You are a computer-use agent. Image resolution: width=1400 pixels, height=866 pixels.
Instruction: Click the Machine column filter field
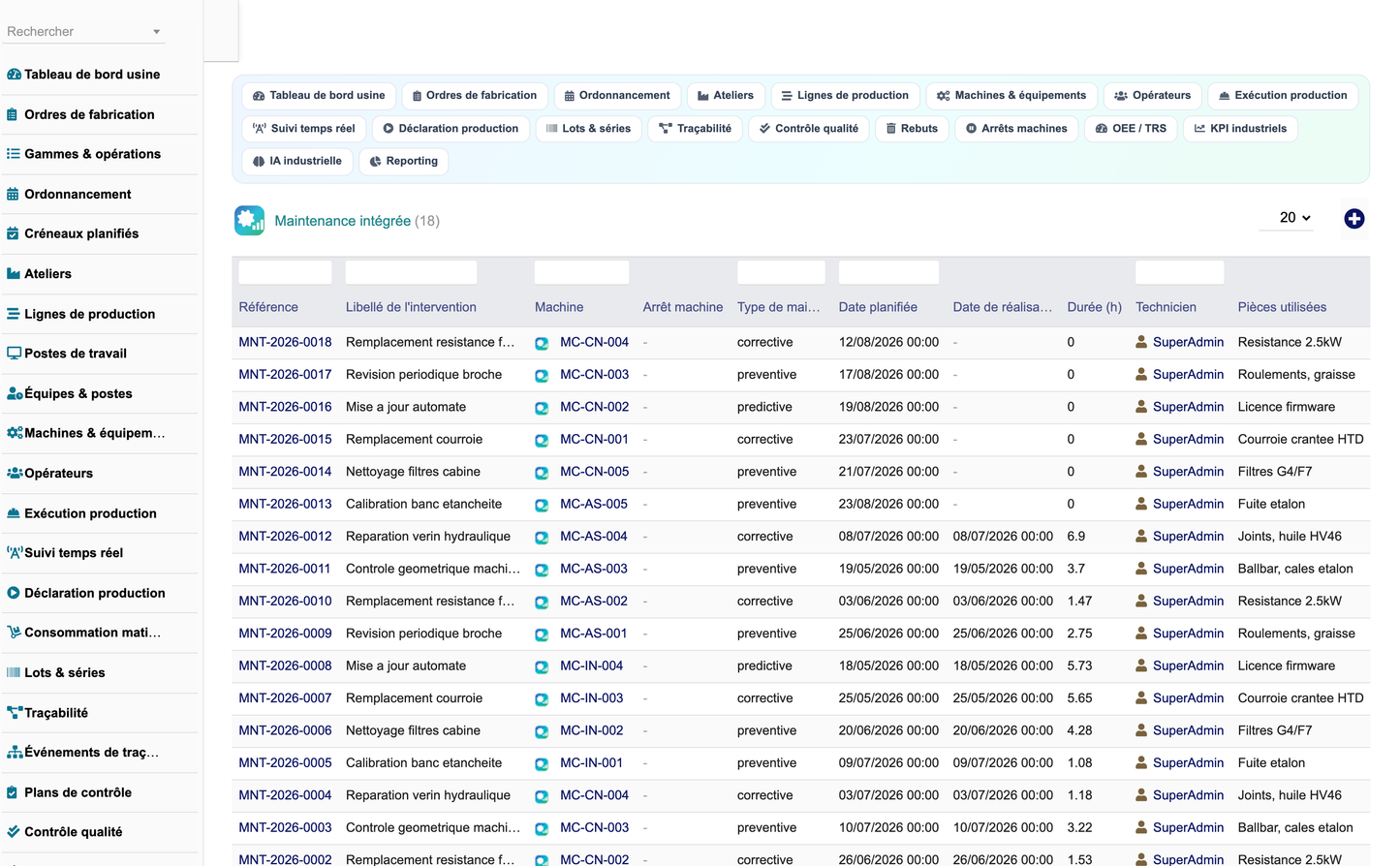coord(581,272)
